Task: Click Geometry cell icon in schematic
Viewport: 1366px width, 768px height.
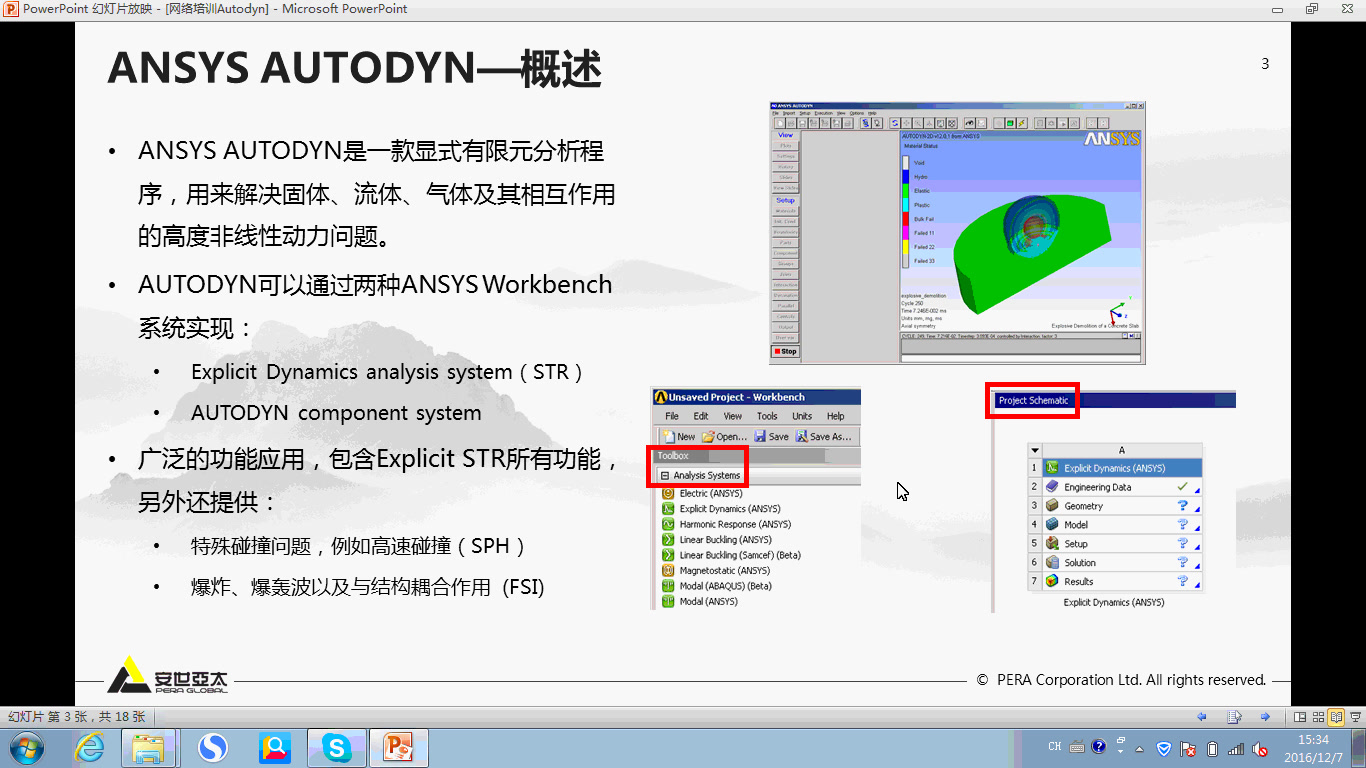Action: (x=1052, y=506)
